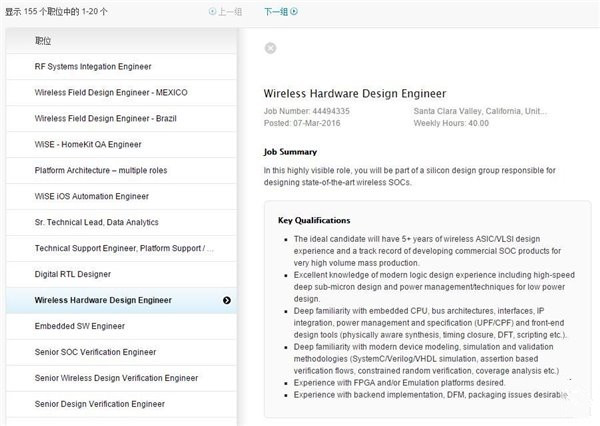Screen dimensions: 600x426
Task: View Senior SOC Verification Engineer job
Action: pos(95,352)
